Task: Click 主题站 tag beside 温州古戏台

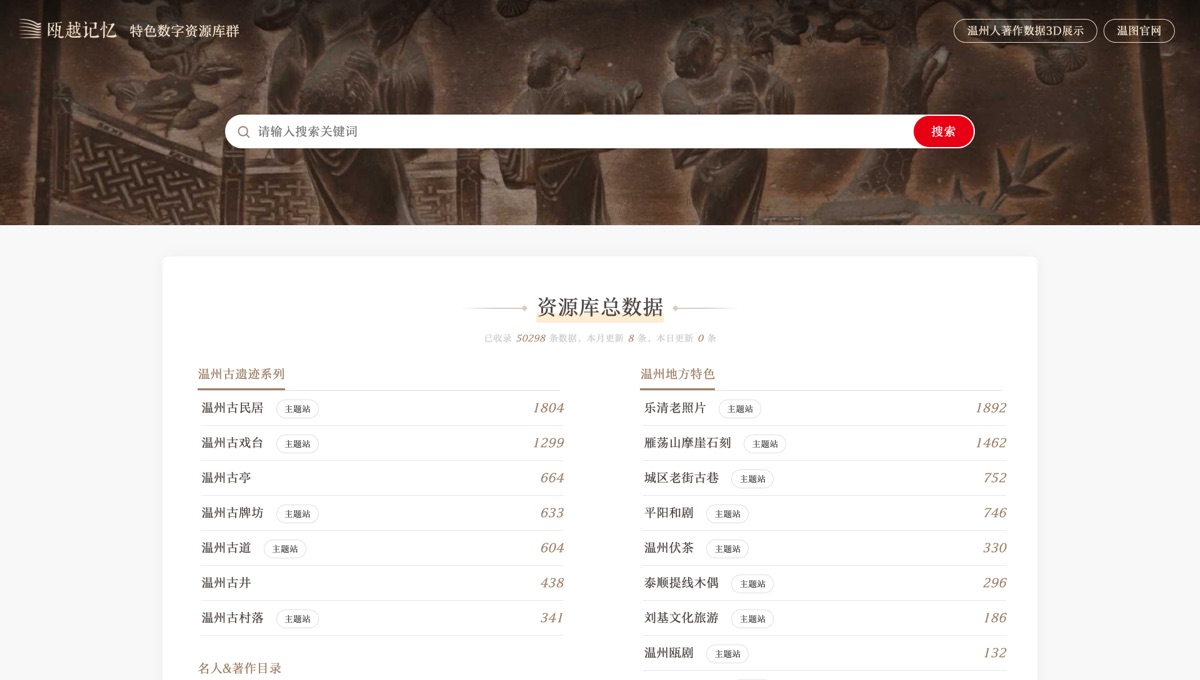Action: click(x=298, y=444)
